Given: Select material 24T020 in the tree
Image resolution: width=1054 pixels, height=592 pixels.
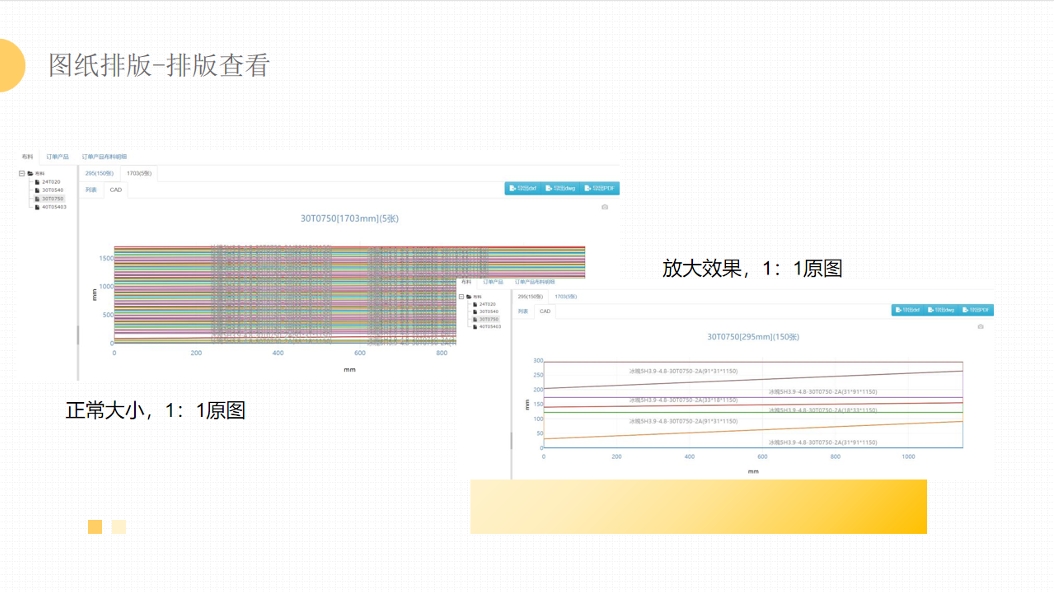Looking at the screenshot, I should (x=50, y=182).
